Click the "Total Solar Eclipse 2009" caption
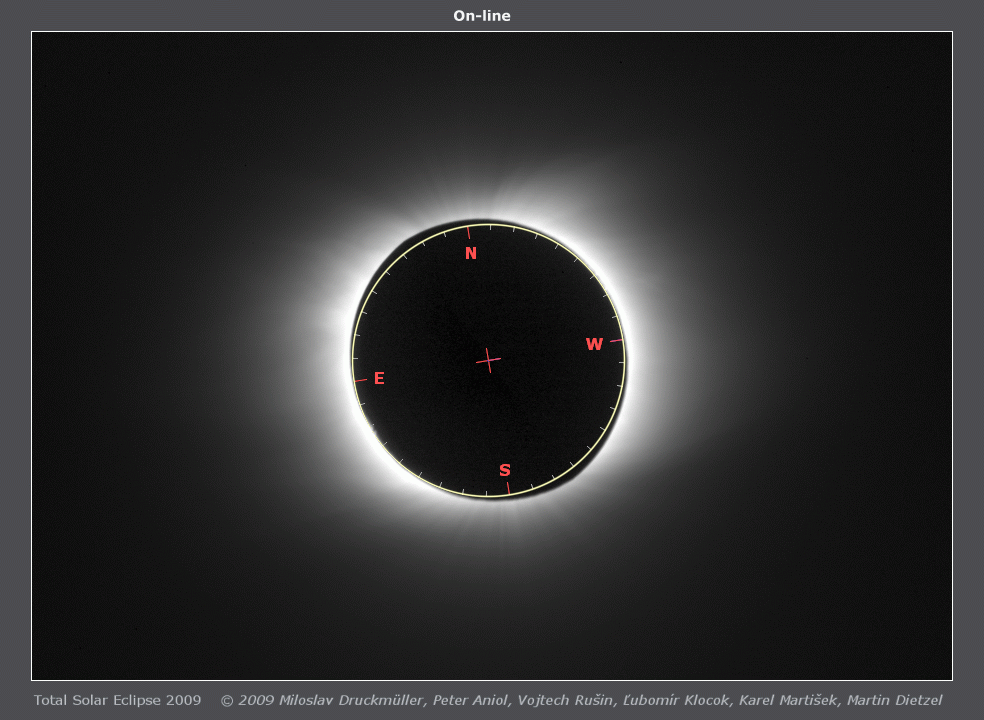The height and width of the screenshot is (720, 984). click(117, 700)
